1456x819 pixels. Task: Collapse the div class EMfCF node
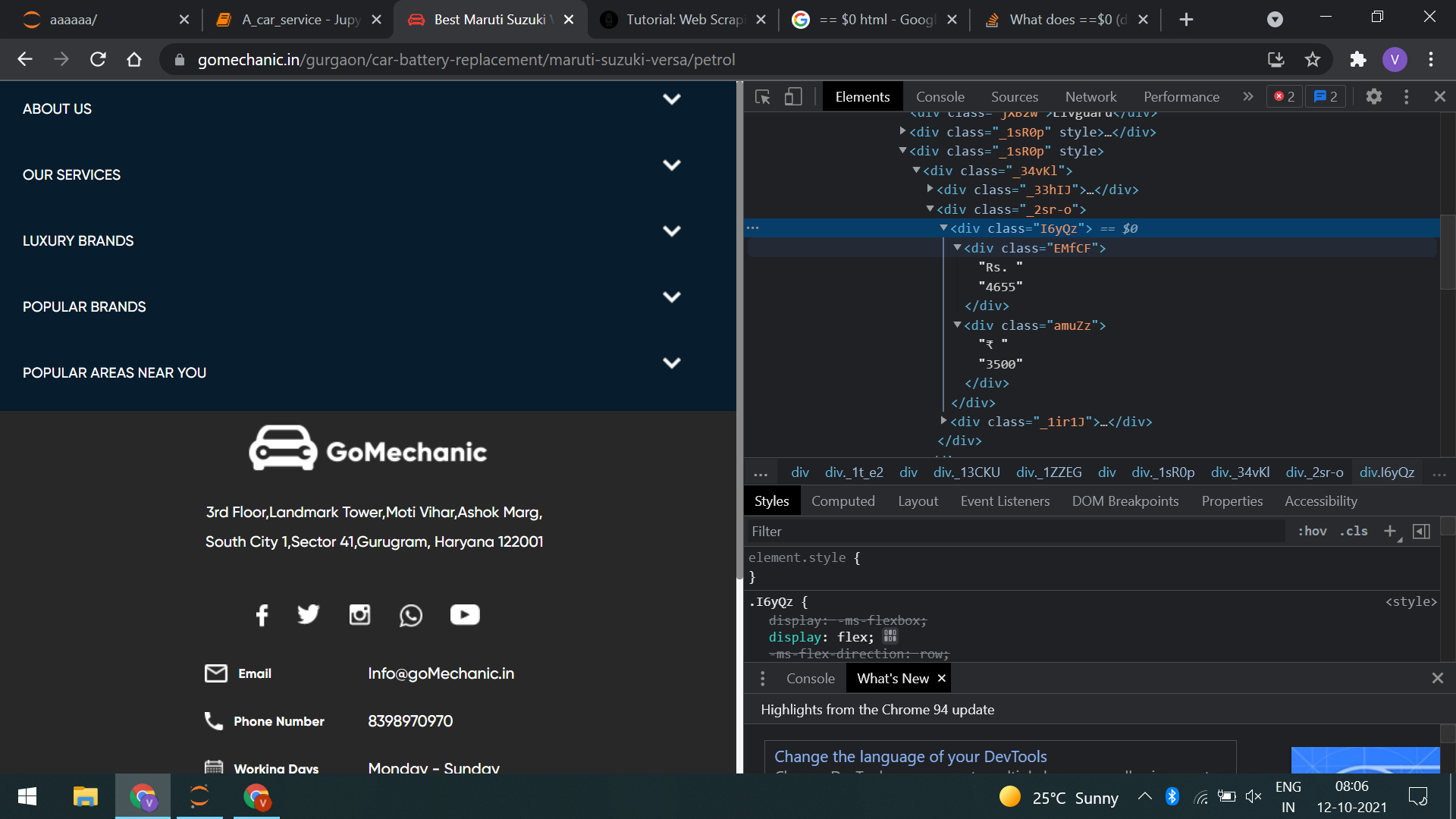tap(957, 247)
